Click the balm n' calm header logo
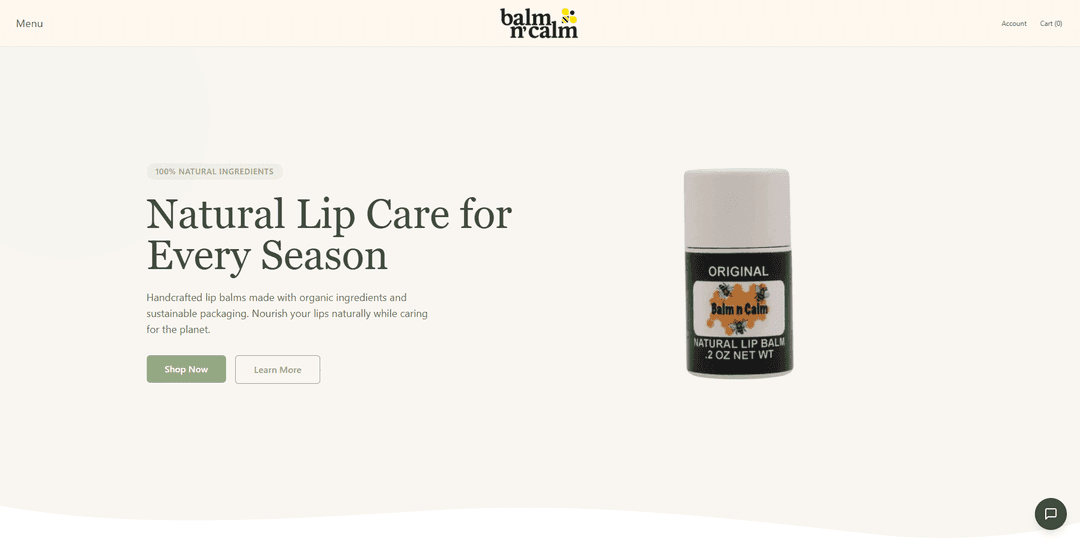The image size is (1080, 541). pos(539,23)
